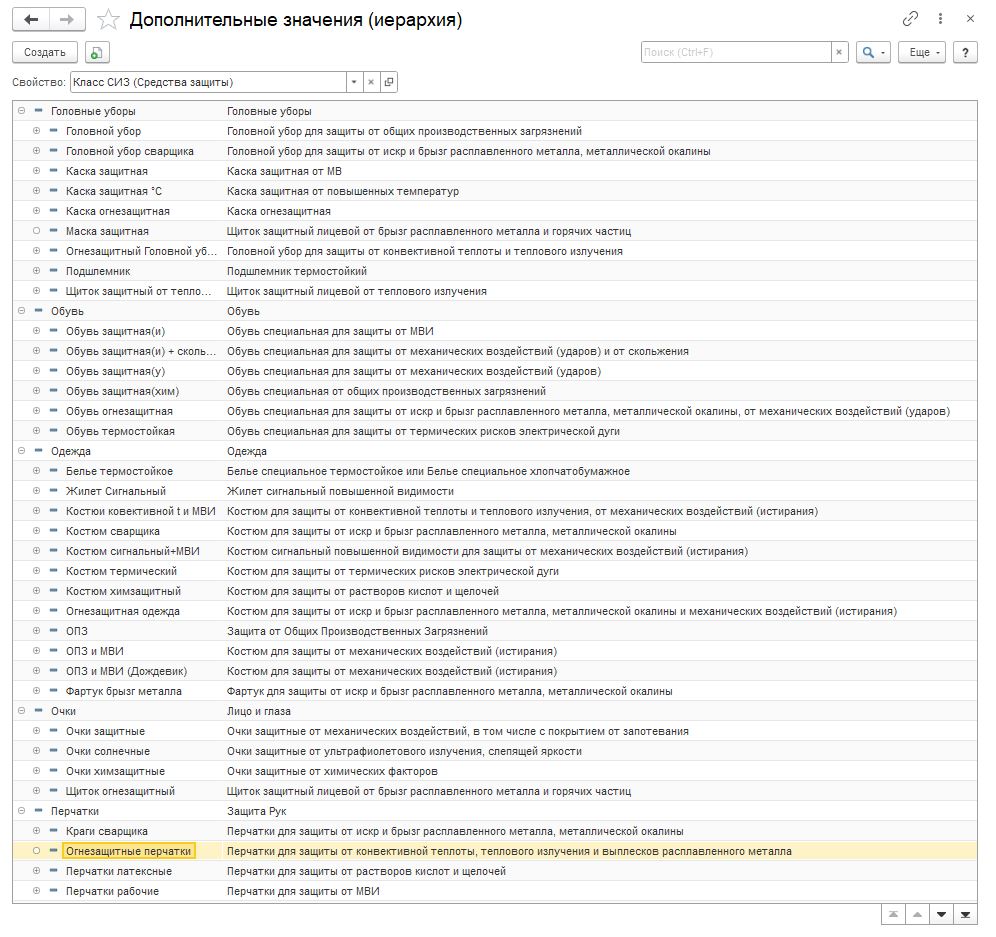Screen dimensions: 996x937
Task: Select the ОПЗ row
Action: click(494, 631)
